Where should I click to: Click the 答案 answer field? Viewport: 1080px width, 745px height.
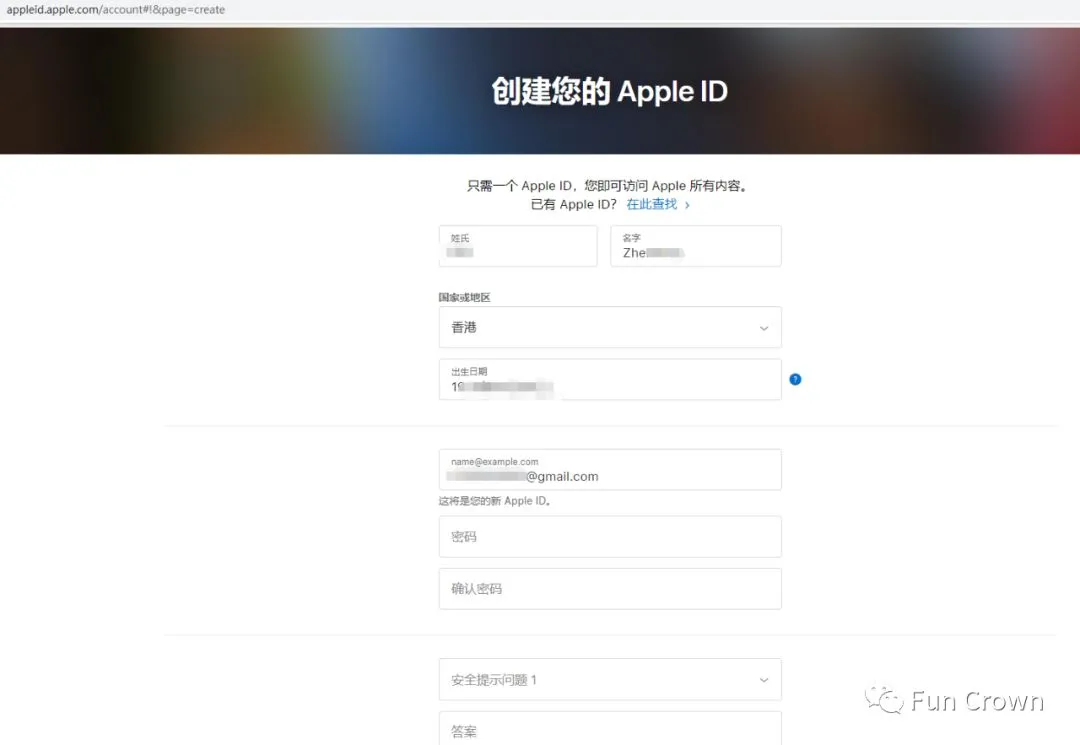[610, 728]
